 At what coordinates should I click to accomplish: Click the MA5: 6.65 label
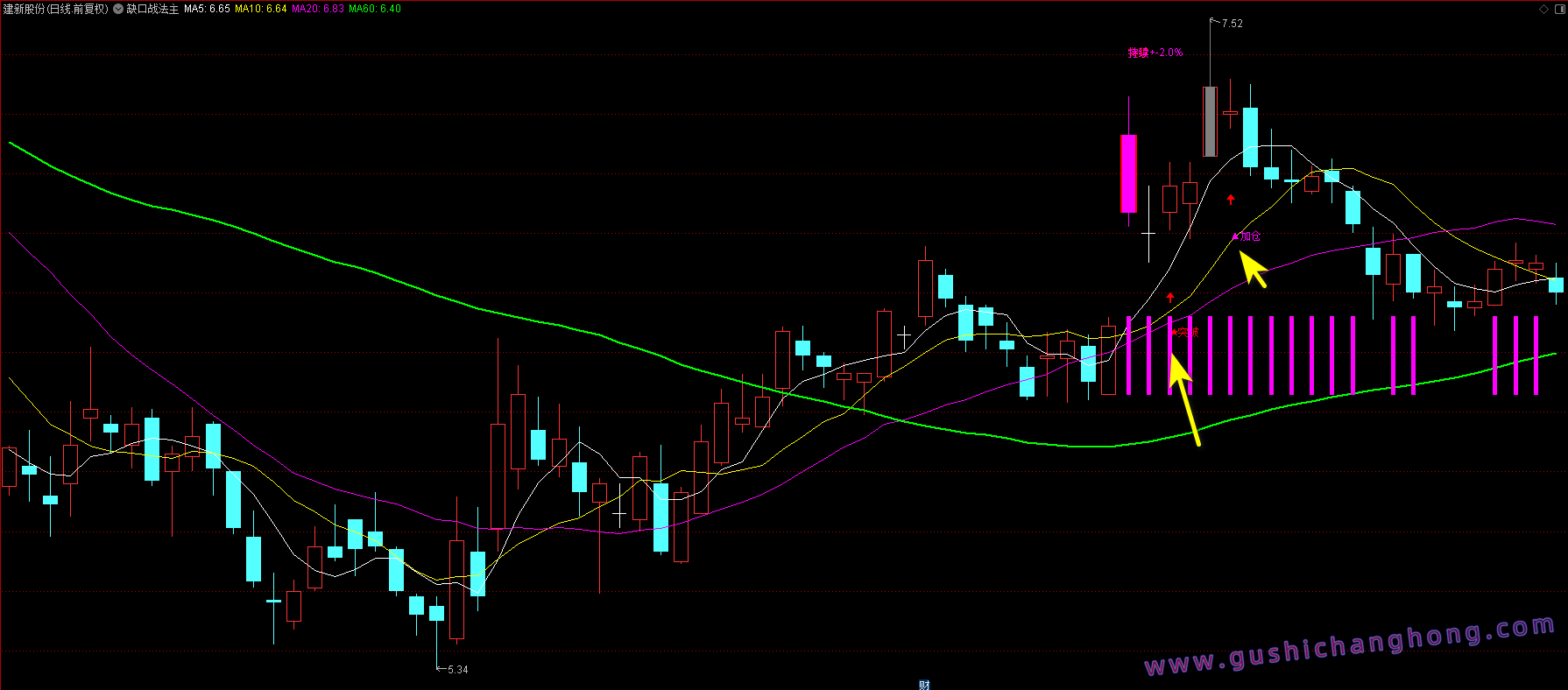click(207, 9)
